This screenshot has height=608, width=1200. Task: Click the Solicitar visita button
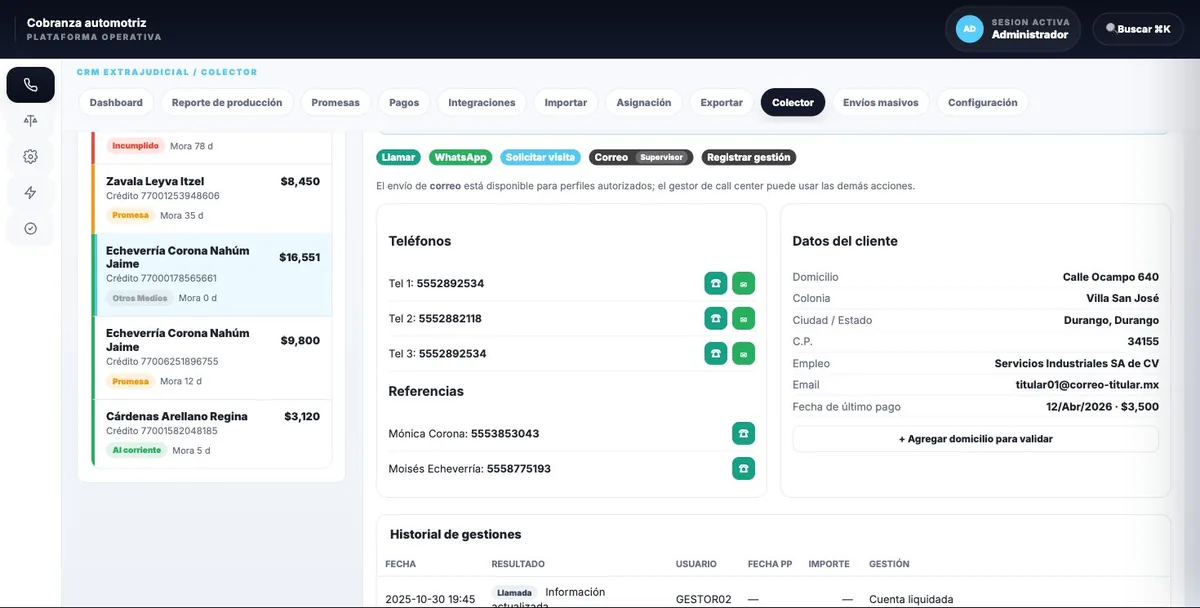540,157
